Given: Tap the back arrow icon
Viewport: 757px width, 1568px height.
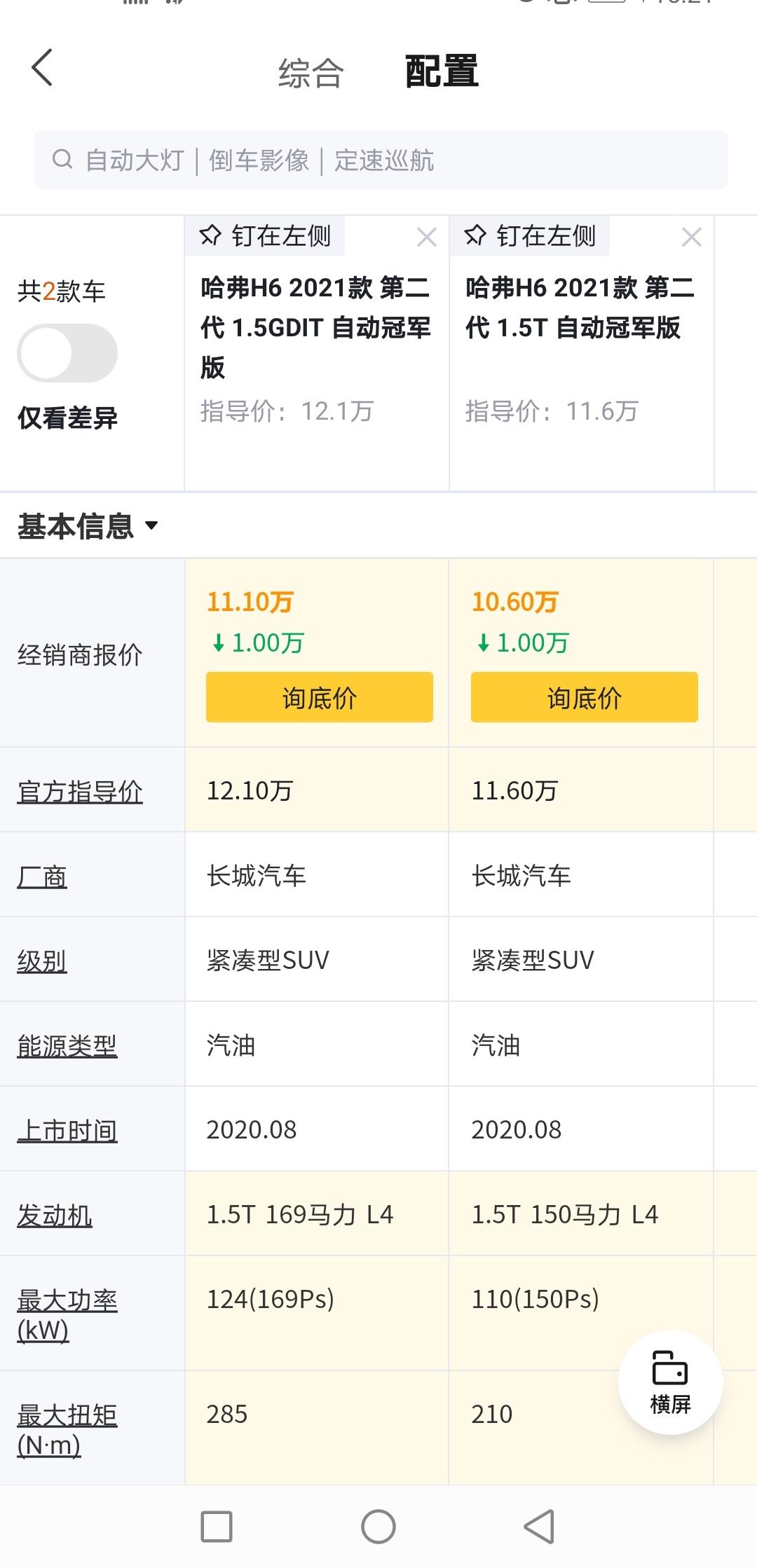Looking at the screenshot, I should pos(42,68).
